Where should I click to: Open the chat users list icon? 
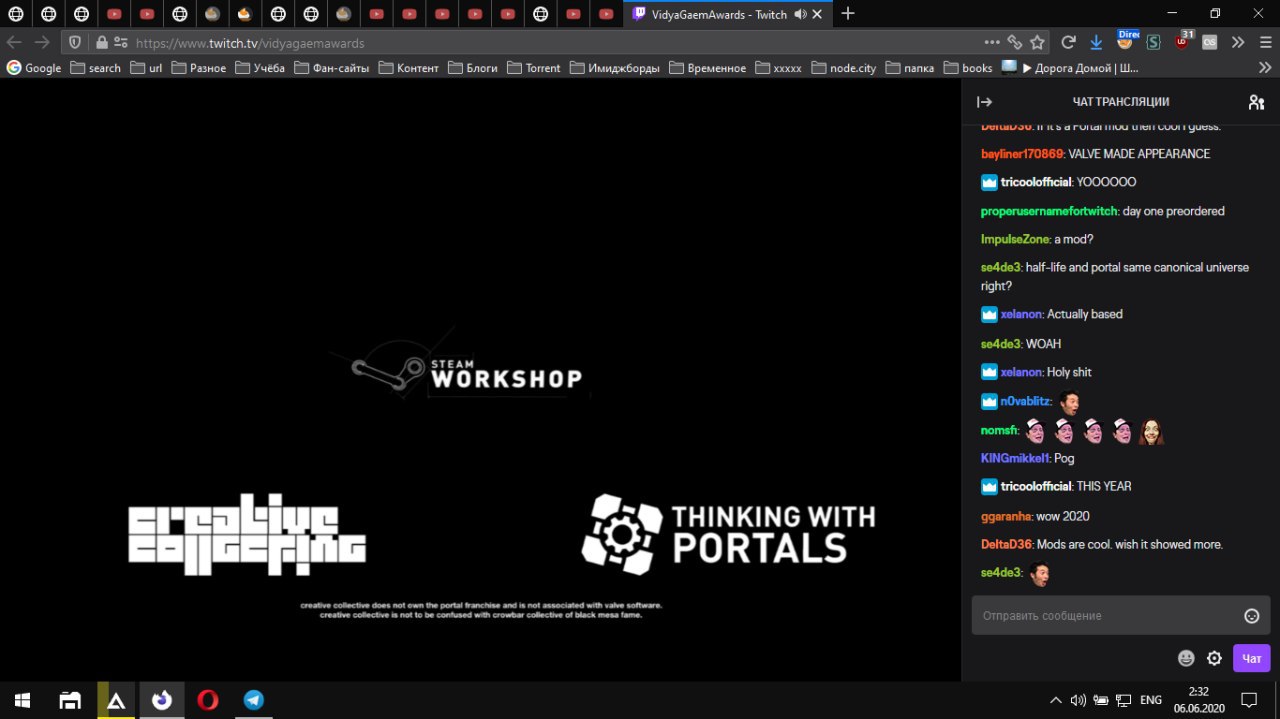coord(1256,102)
